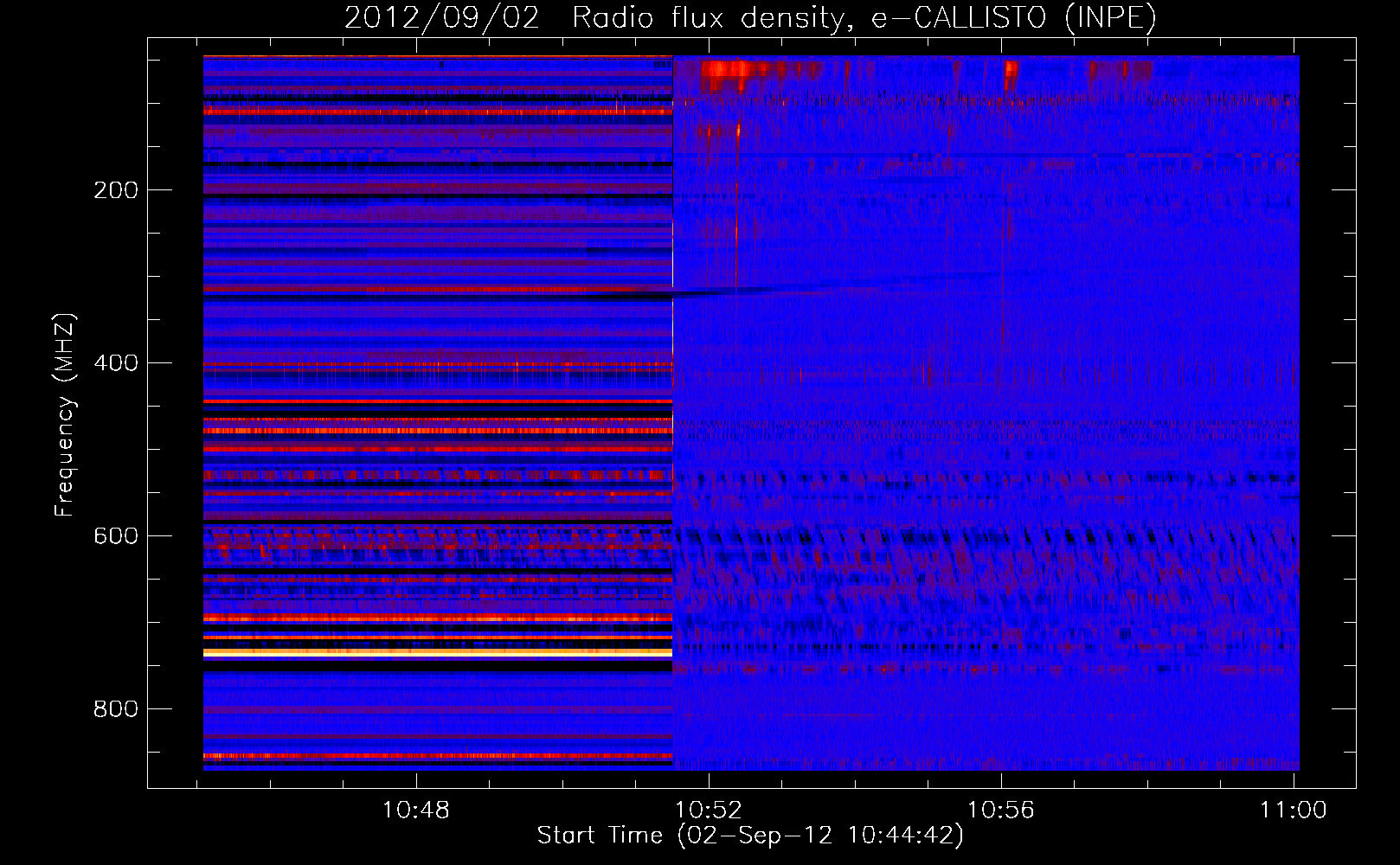This screenshot has width=1400, height=865.
Task: Click the '10:56' time tick label
Action: (1001, 811)
